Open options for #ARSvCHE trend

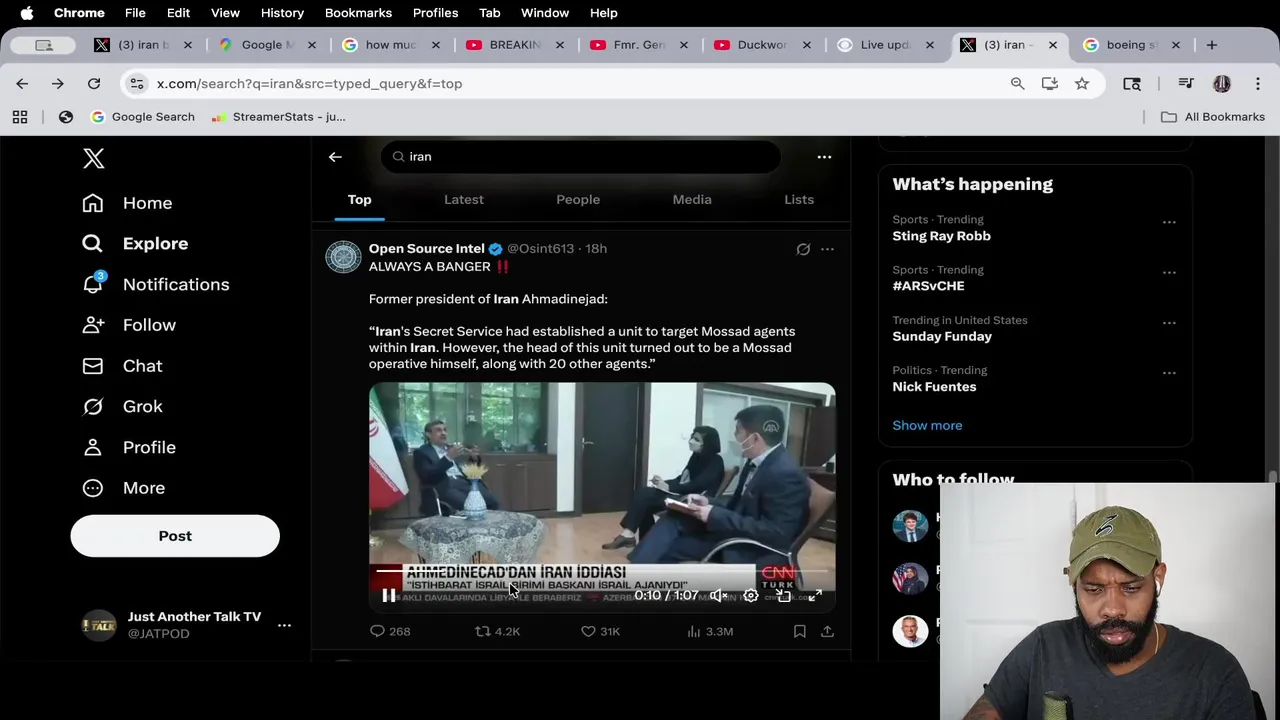point(1169,272)
